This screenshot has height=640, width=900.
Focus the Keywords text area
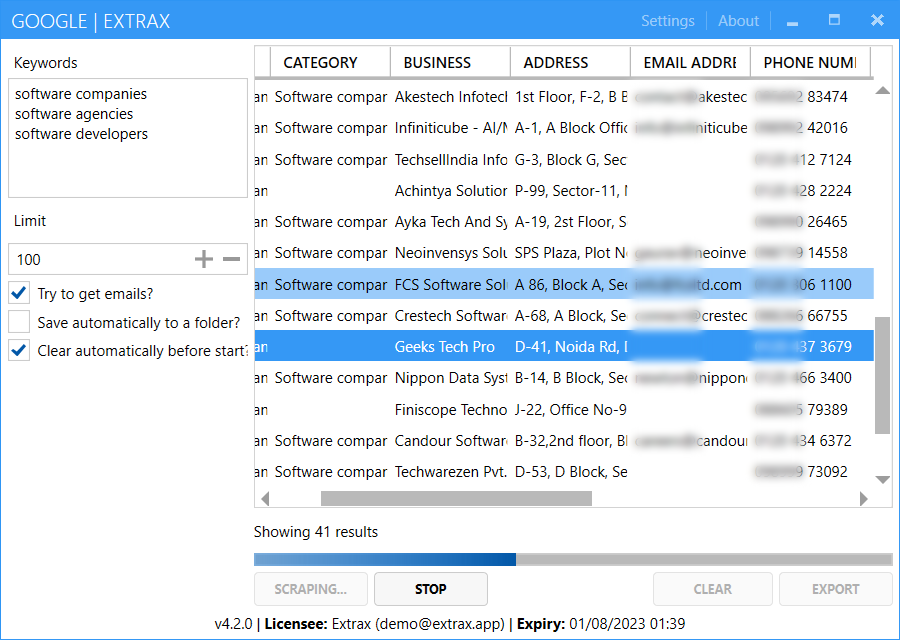pyautogui.click(x=128, y=138)
